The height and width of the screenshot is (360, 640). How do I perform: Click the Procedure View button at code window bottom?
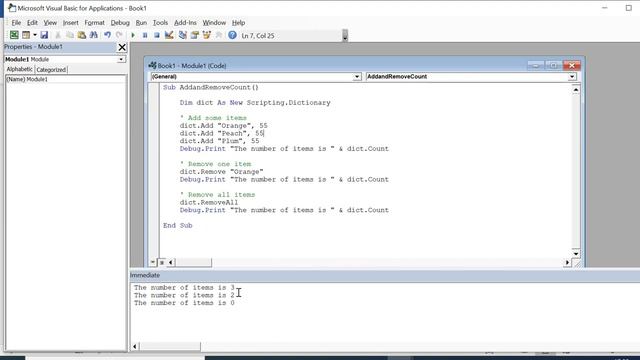(x=153, y=262)
